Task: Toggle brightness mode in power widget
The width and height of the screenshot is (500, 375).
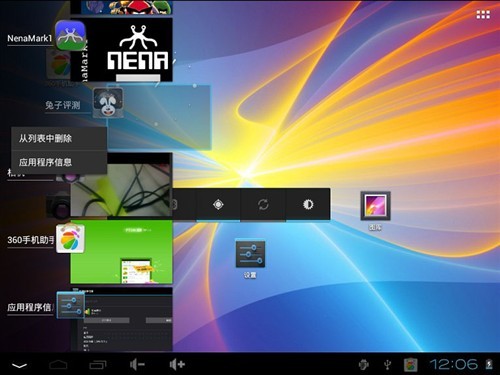Action: point(308,204)
